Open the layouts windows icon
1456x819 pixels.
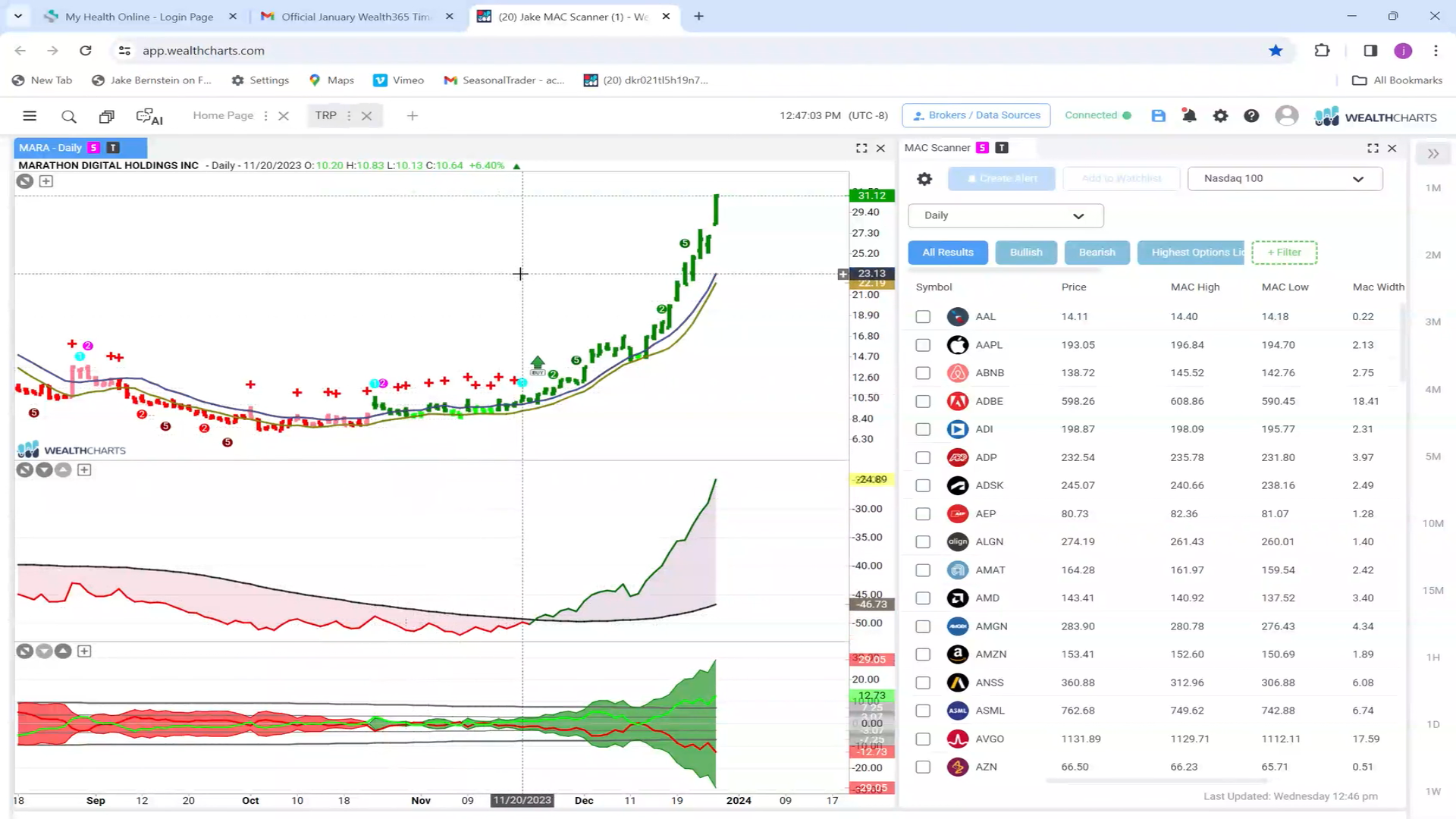pyautogui.click(x=107, y=116)
